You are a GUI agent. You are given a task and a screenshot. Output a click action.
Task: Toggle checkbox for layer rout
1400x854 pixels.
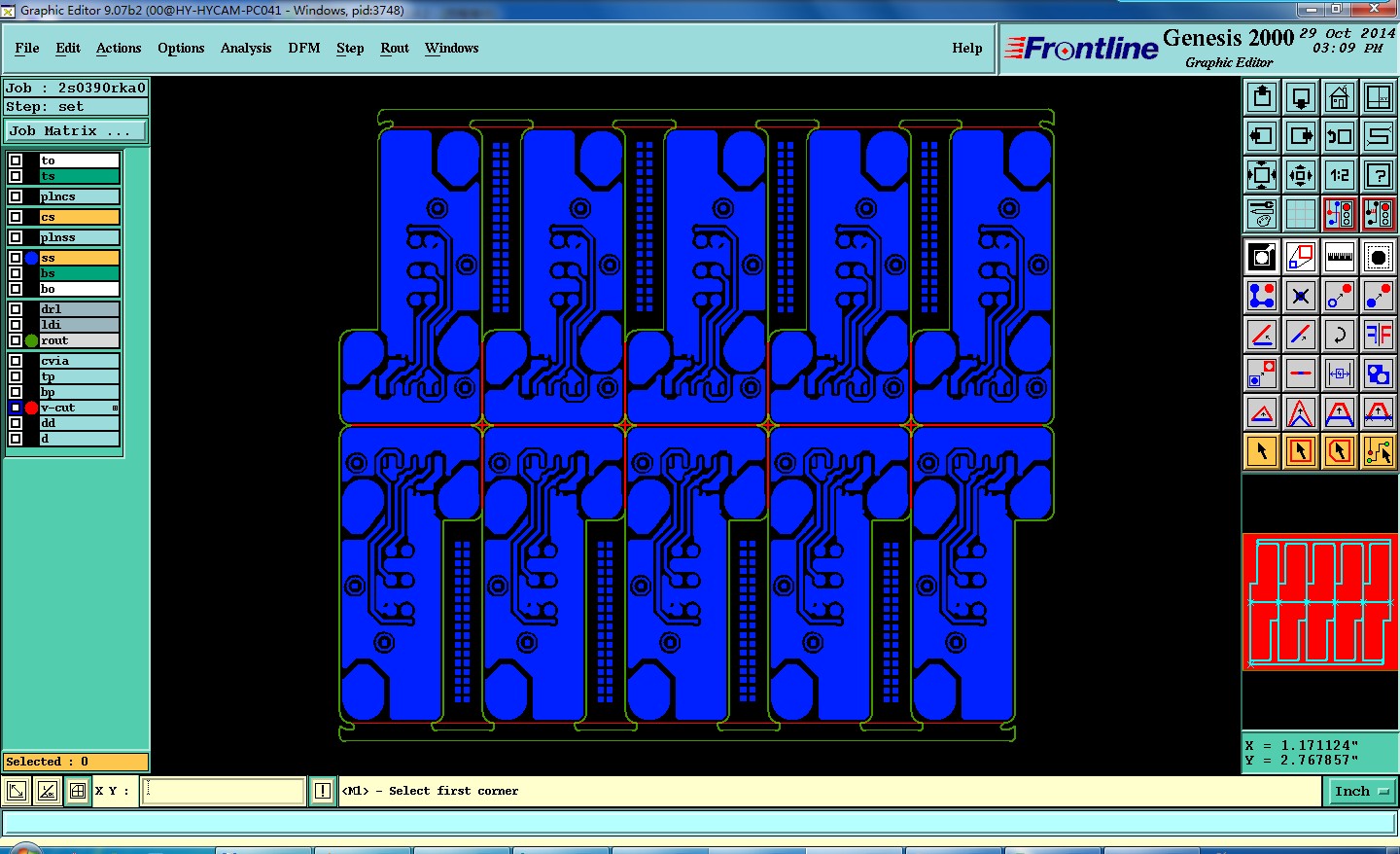coord(16,340)
